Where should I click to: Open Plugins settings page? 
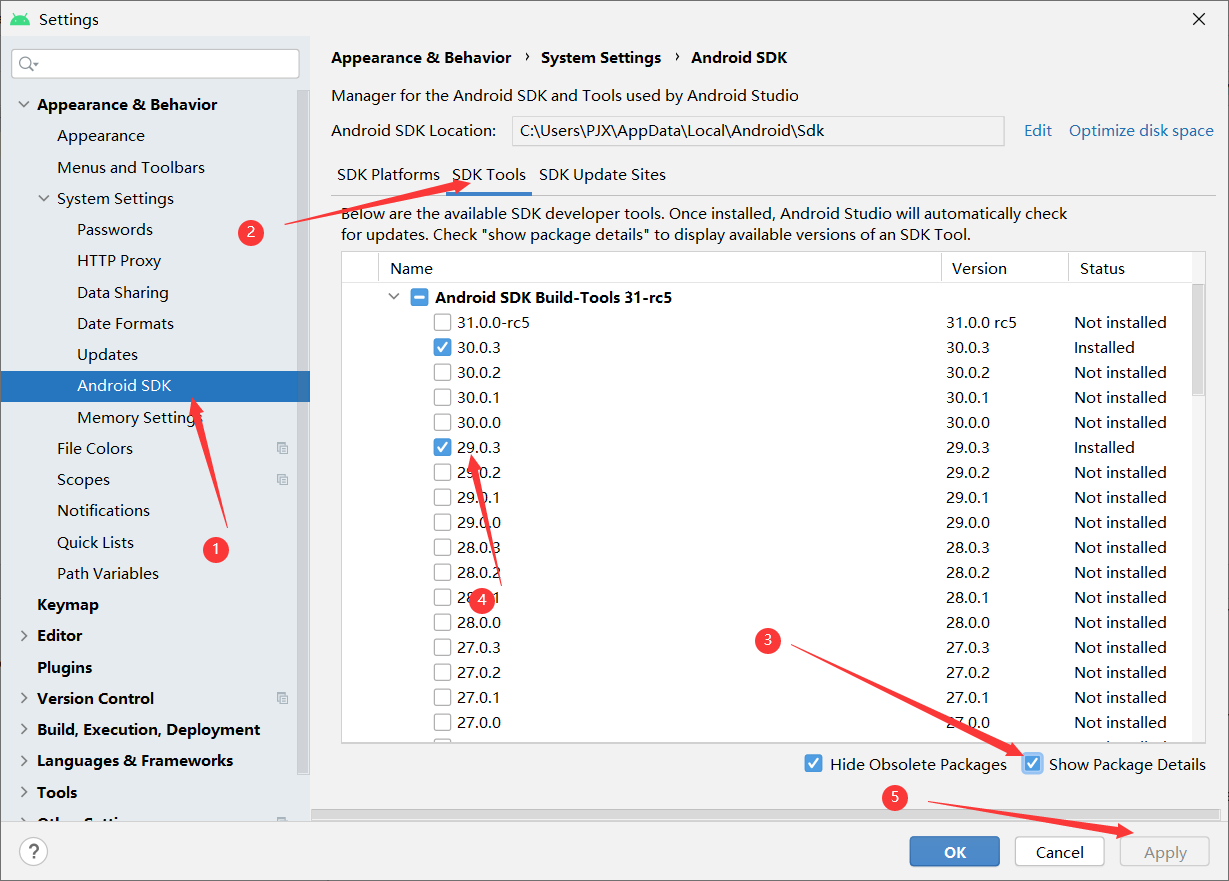click(64, 668)
